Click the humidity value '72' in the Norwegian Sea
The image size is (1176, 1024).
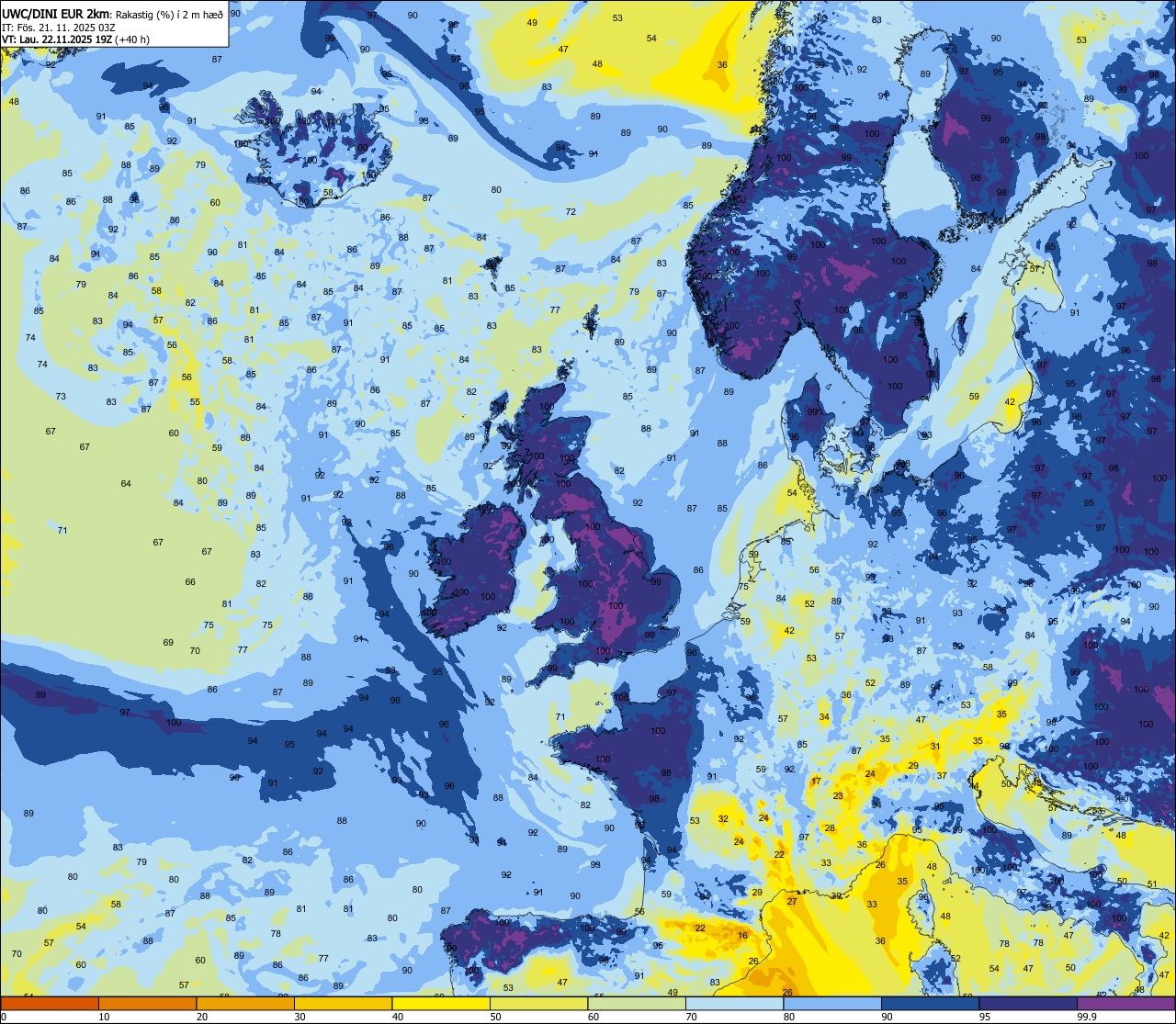pos(571,212)
